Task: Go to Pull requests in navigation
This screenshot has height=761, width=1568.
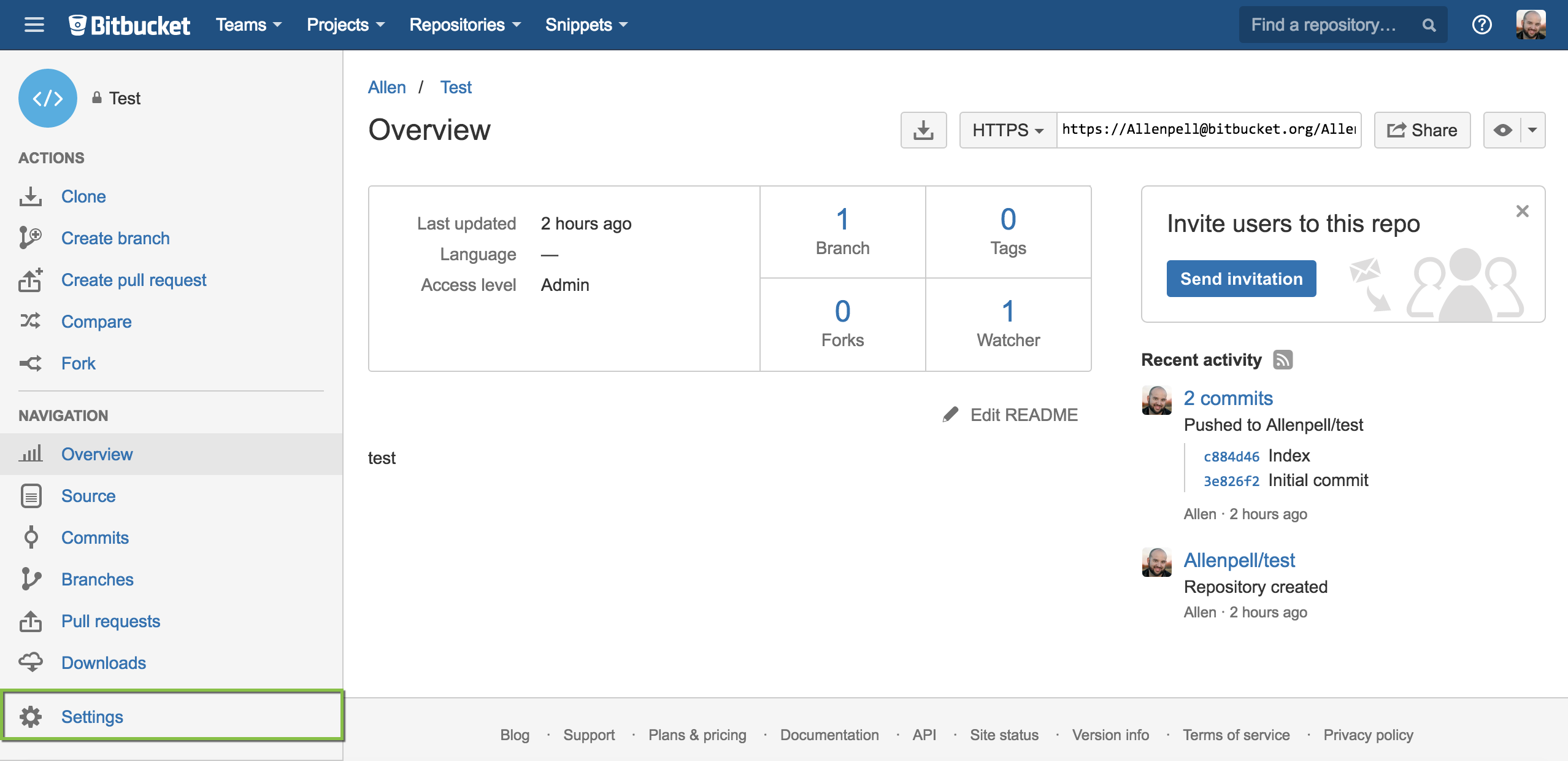Action: [110, 621]
